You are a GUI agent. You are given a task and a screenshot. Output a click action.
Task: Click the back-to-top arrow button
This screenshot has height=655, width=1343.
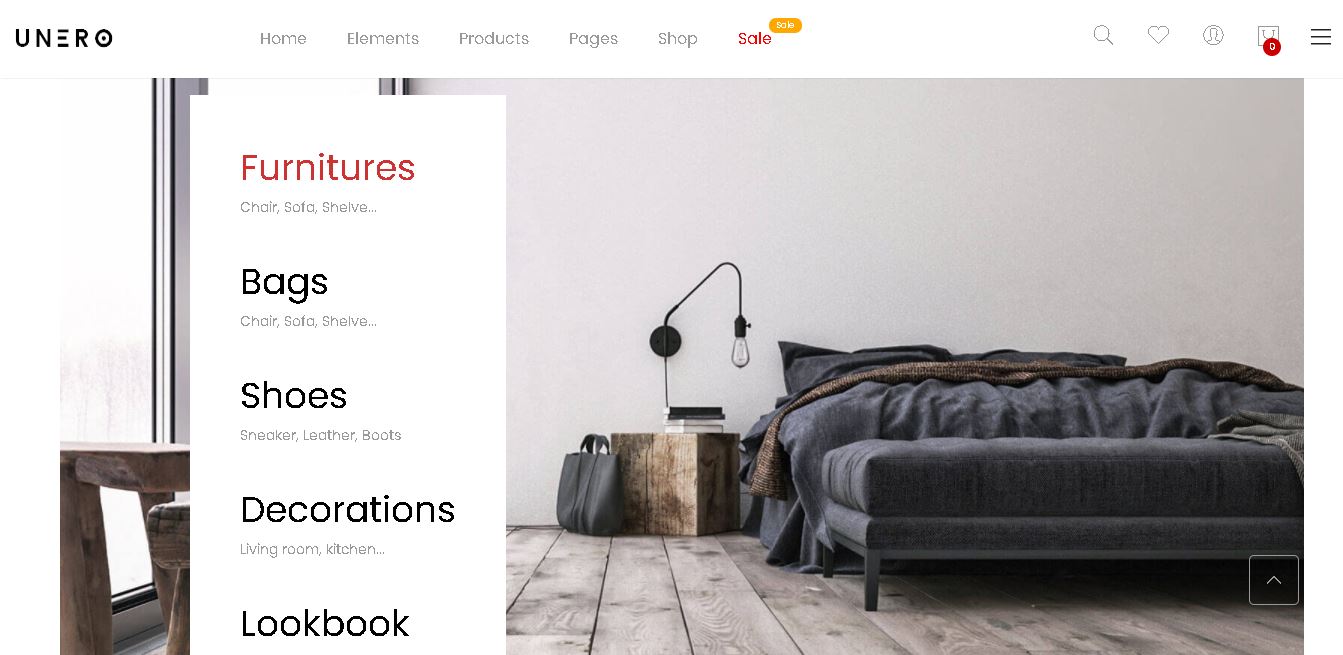[1274, 580]
